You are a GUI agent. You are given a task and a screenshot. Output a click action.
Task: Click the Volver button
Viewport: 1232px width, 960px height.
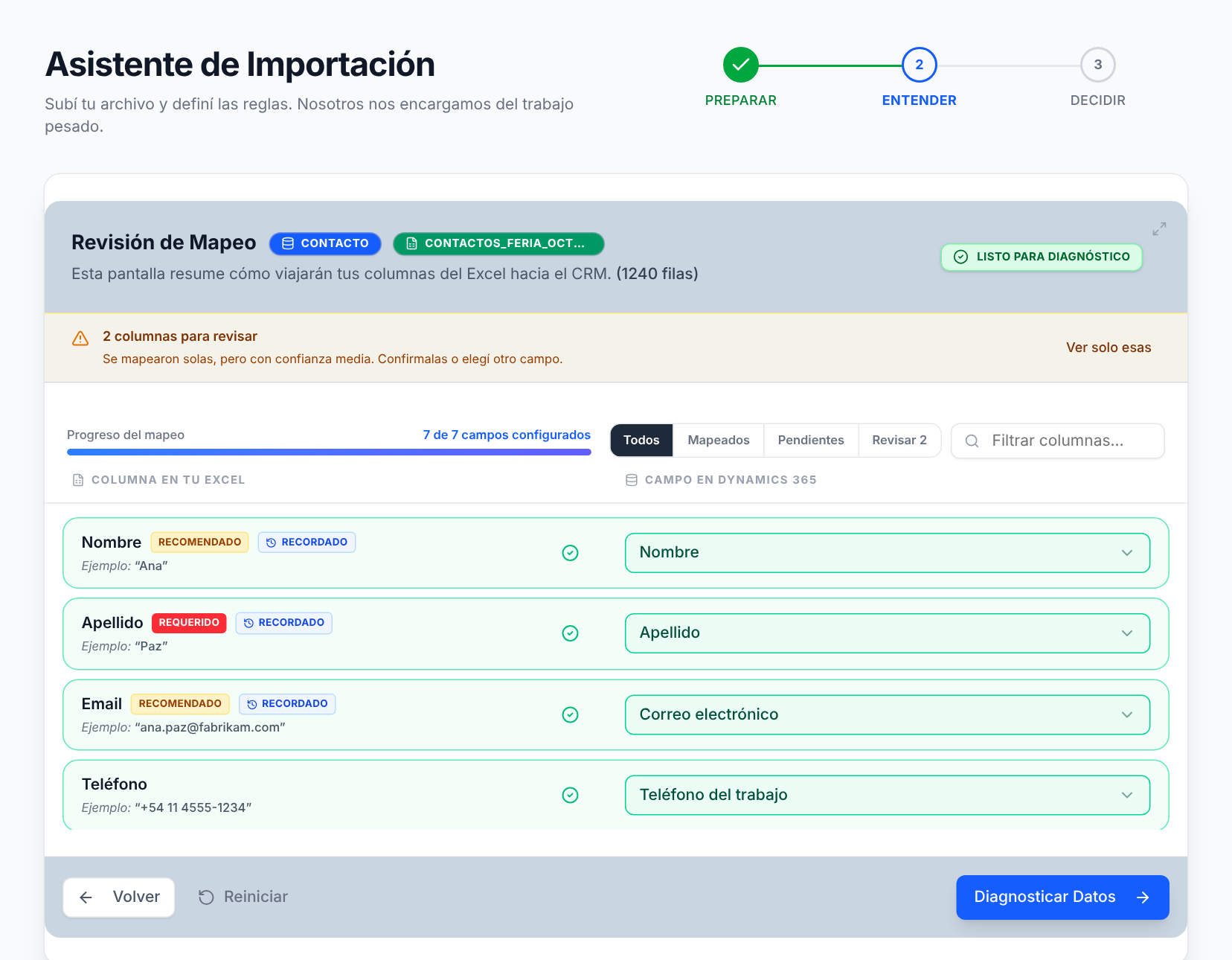point(119,897)
